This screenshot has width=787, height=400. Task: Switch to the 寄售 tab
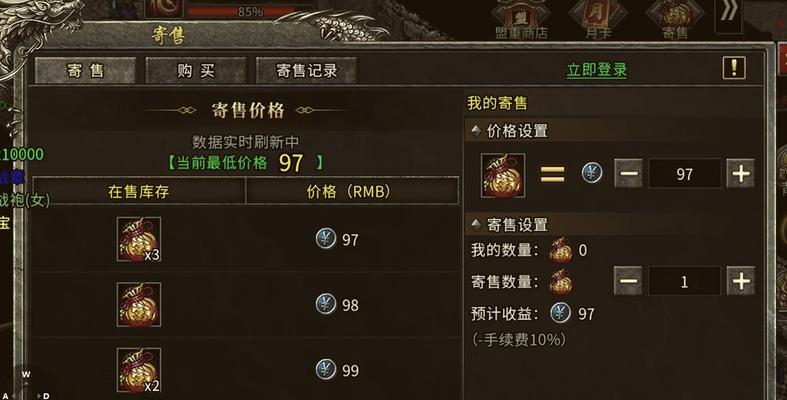85,70
